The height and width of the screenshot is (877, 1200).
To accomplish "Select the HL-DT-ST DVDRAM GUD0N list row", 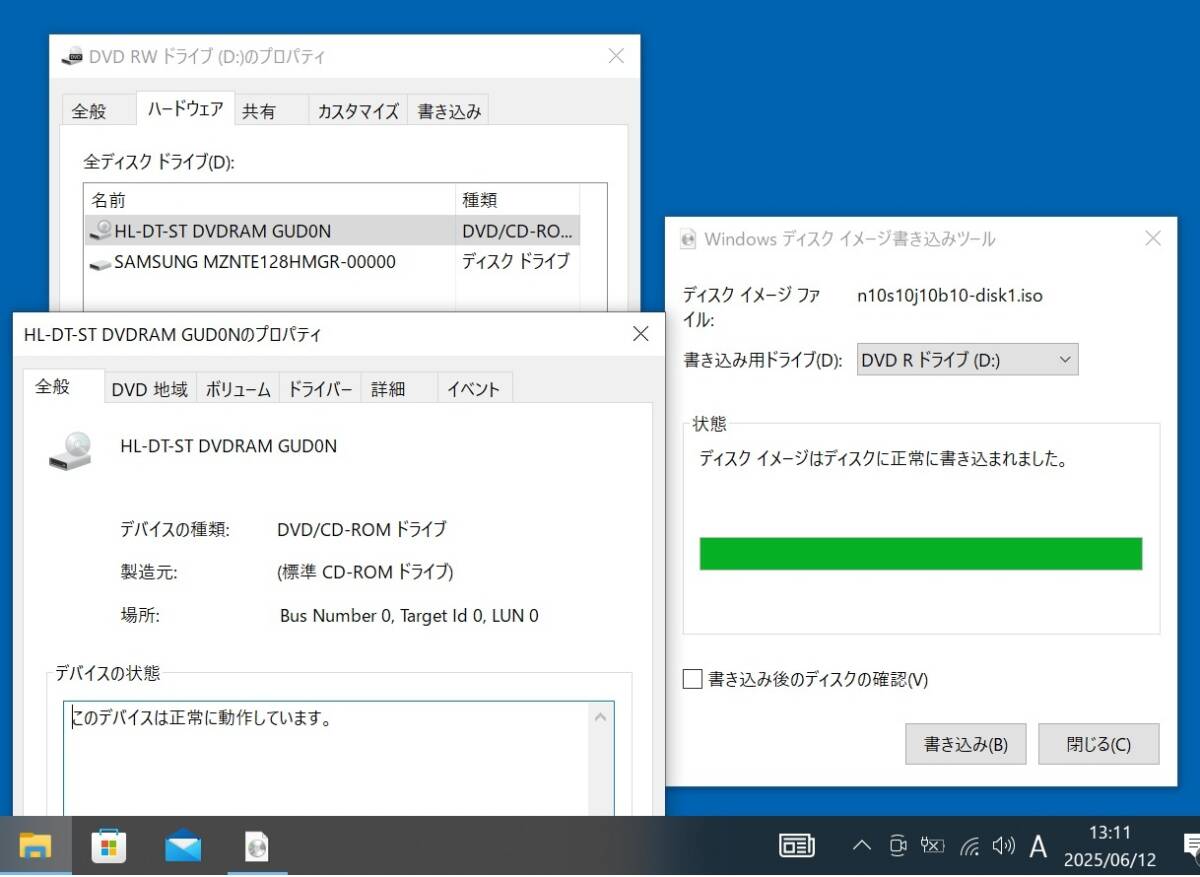I will point(332,231).
